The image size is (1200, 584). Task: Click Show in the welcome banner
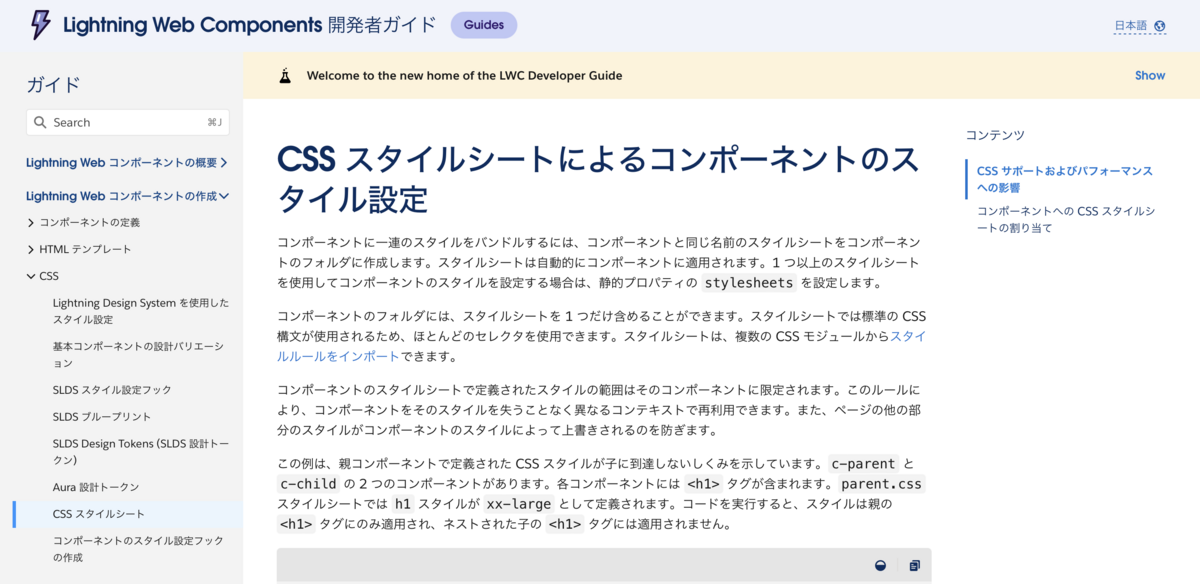[1150, 75]
